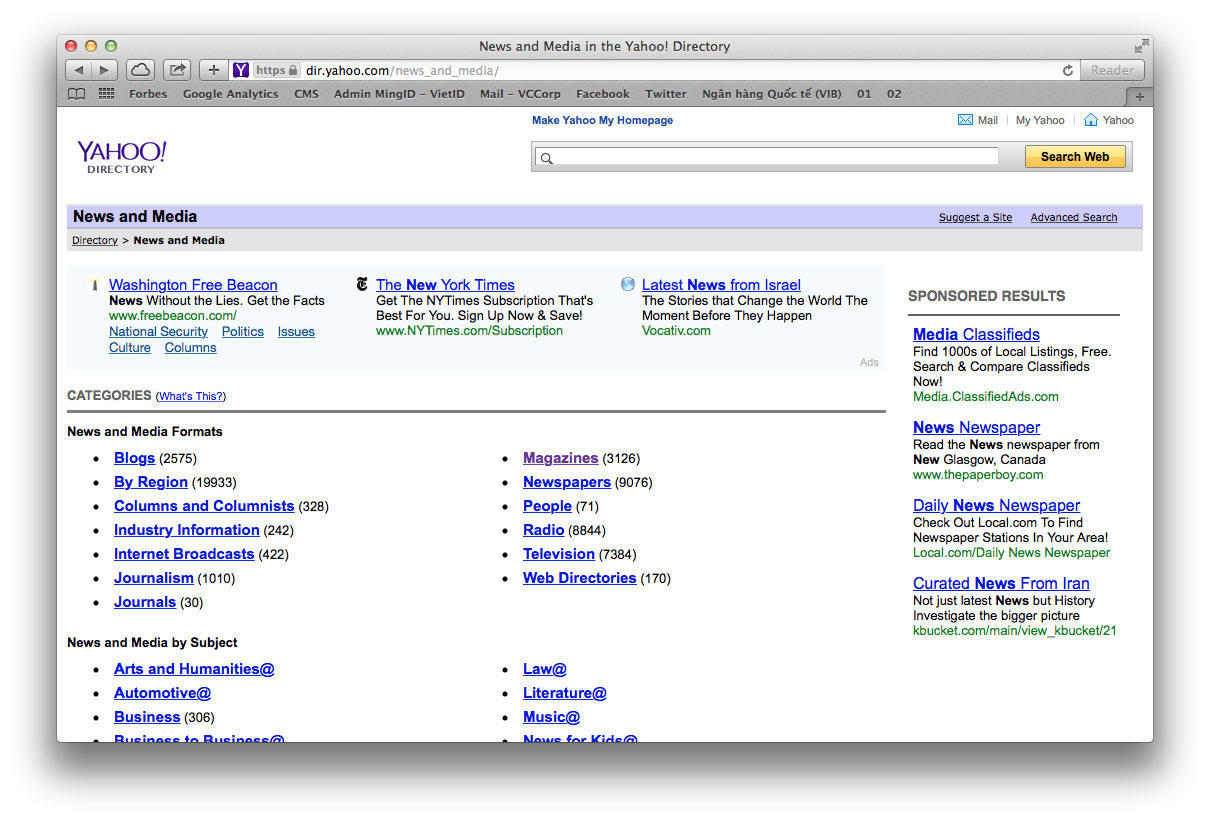Open the Share menu icon
Screen dimensions: 1210x821
click(176, 69)
